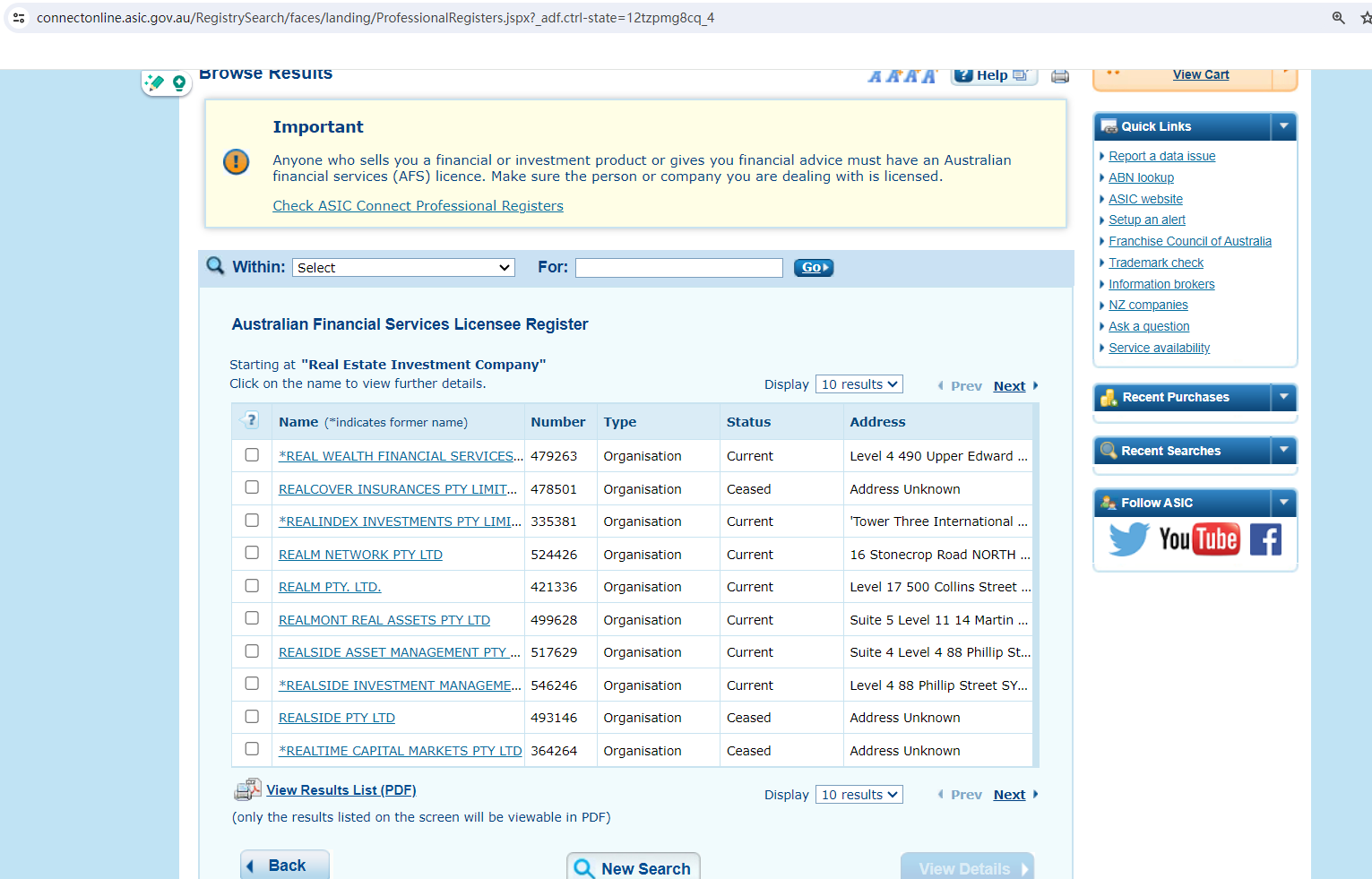Click the New Search button

coord(634,868)
